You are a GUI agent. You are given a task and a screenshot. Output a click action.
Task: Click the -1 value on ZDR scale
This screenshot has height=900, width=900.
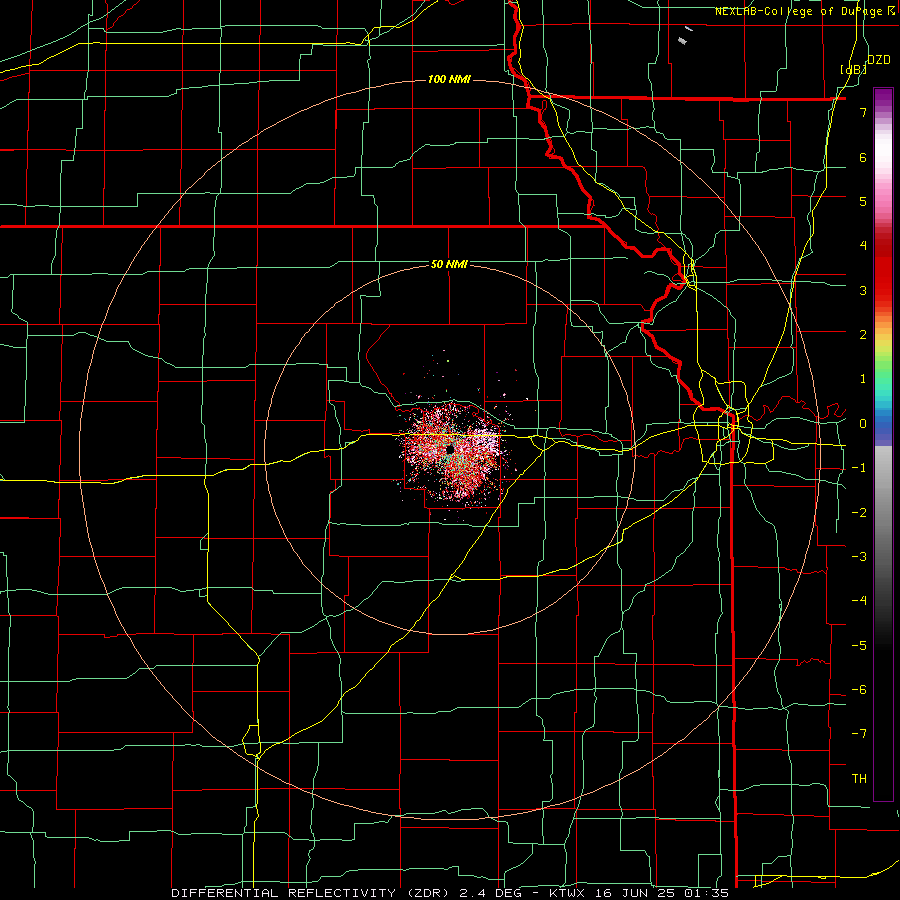(859, 468)
